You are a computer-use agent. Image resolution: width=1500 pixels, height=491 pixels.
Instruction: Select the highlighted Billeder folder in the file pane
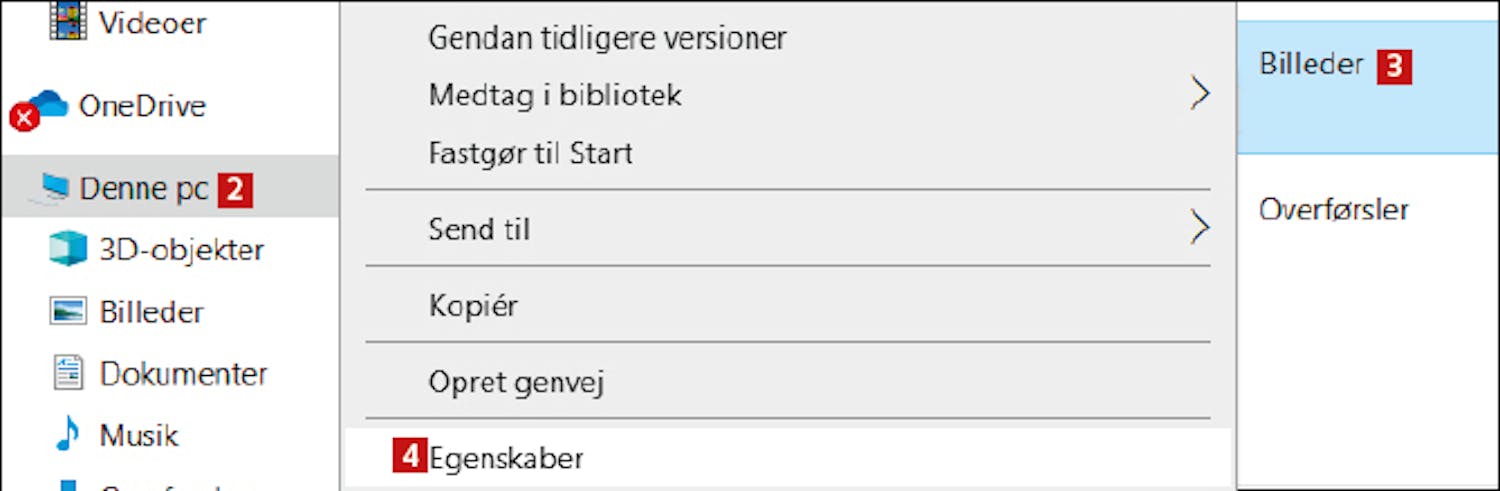tap(1368, 85)
